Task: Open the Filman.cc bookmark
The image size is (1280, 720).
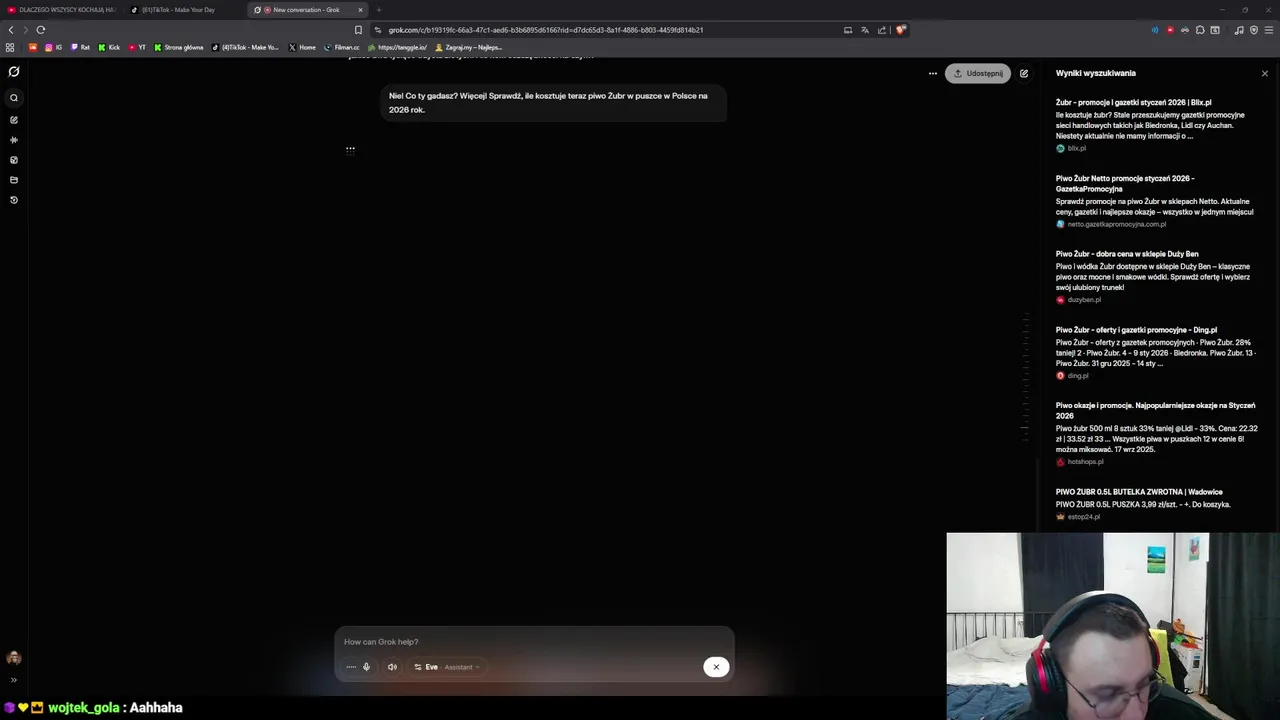Action: 342,47
